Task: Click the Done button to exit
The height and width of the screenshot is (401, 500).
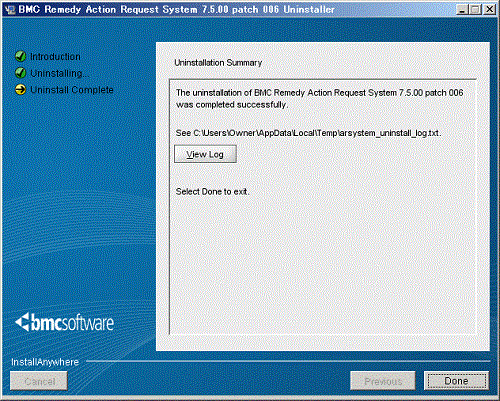Action: click(456, 381)
